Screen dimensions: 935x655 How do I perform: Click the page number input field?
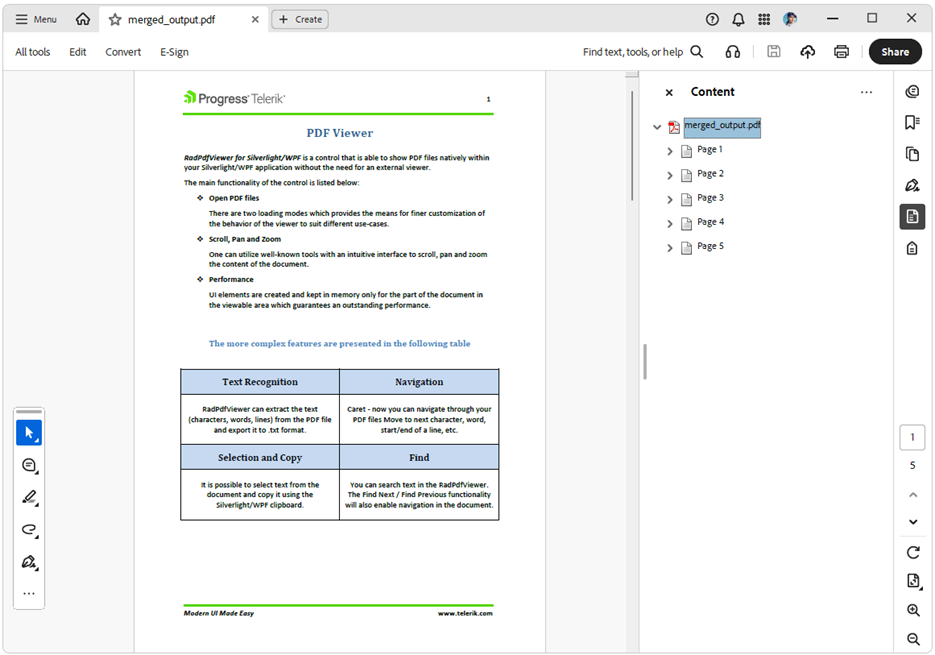coord(912,437)
